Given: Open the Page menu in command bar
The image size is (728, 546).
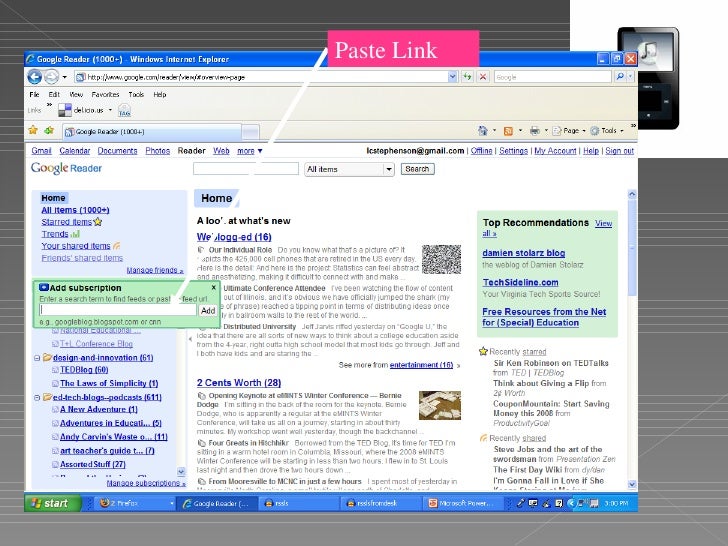Looking at the screenshot, I should (x=568, y=131).
